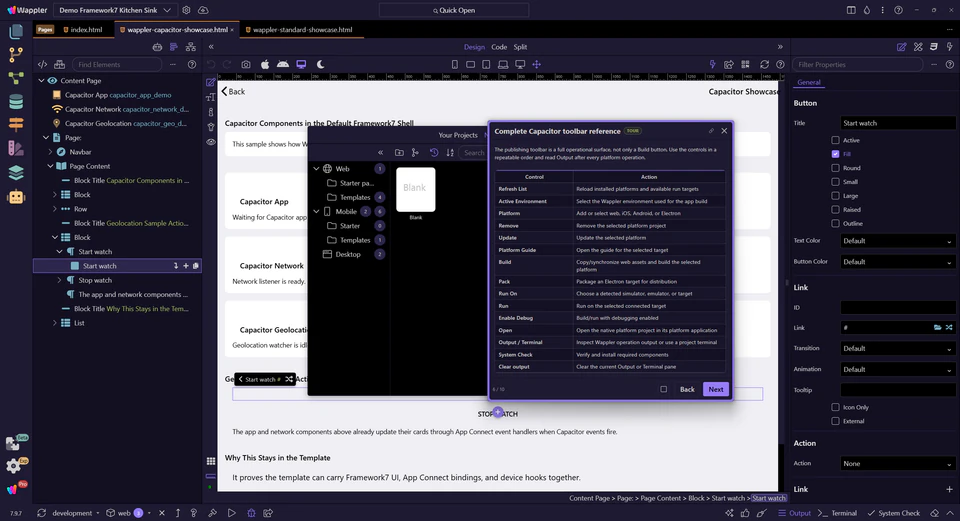Enable the Raised checkbox
Viewport: 960px width, 521px height.
coord(835,209)
